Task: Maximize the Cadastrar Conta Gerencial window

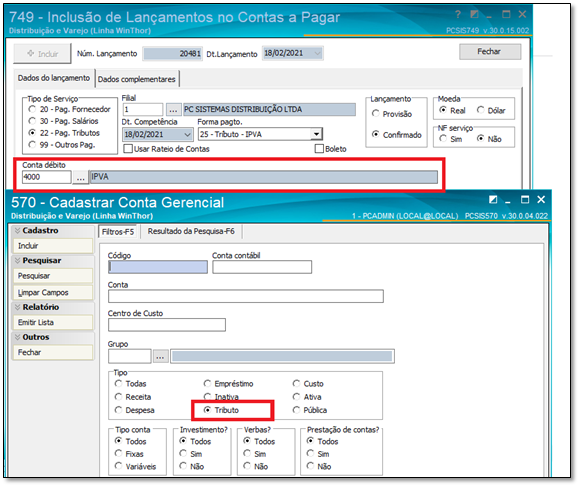Action: click(525, 200)
